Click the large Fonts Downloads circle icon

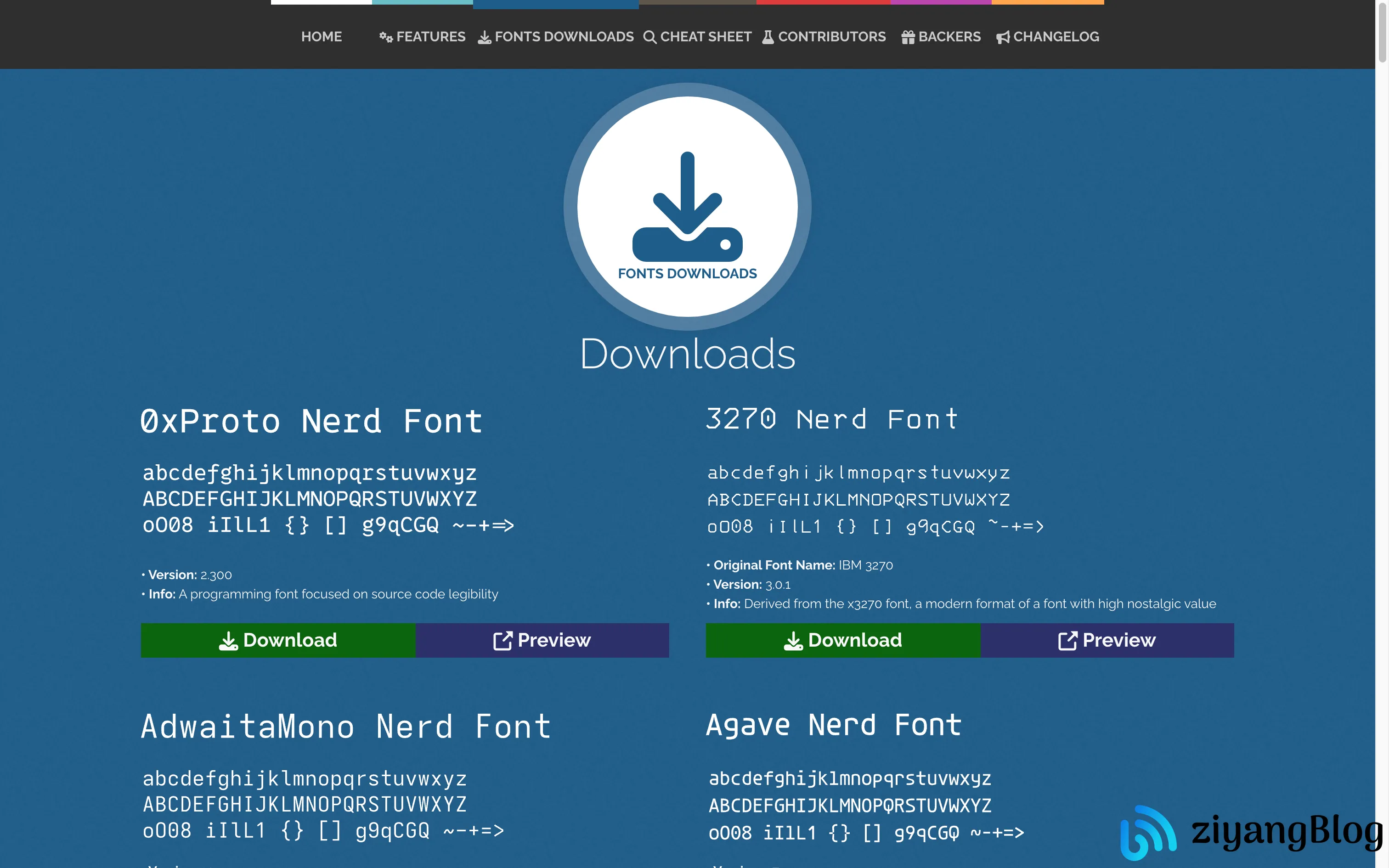[x=687, y=207]
